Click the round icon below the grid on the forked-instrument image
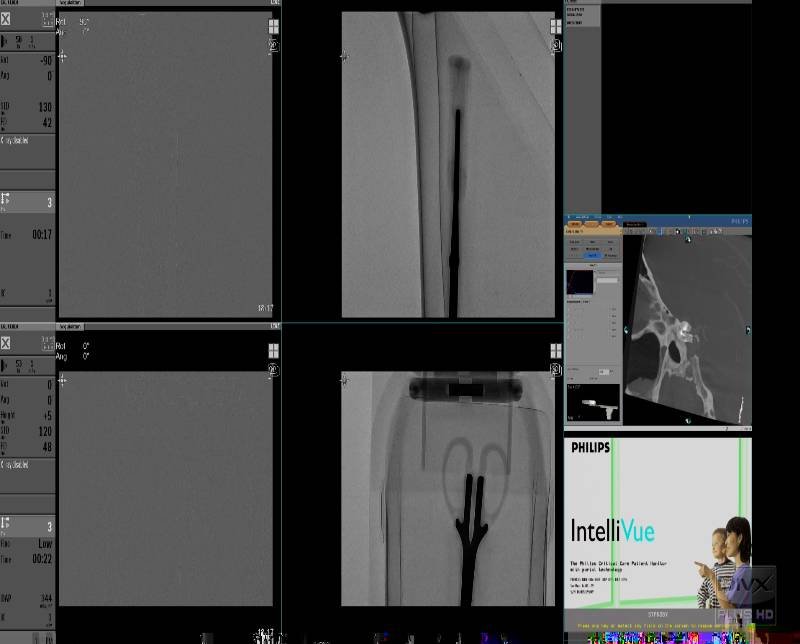Image resolution: width=800 pixels, height=644 pixels. click(556, 370)
